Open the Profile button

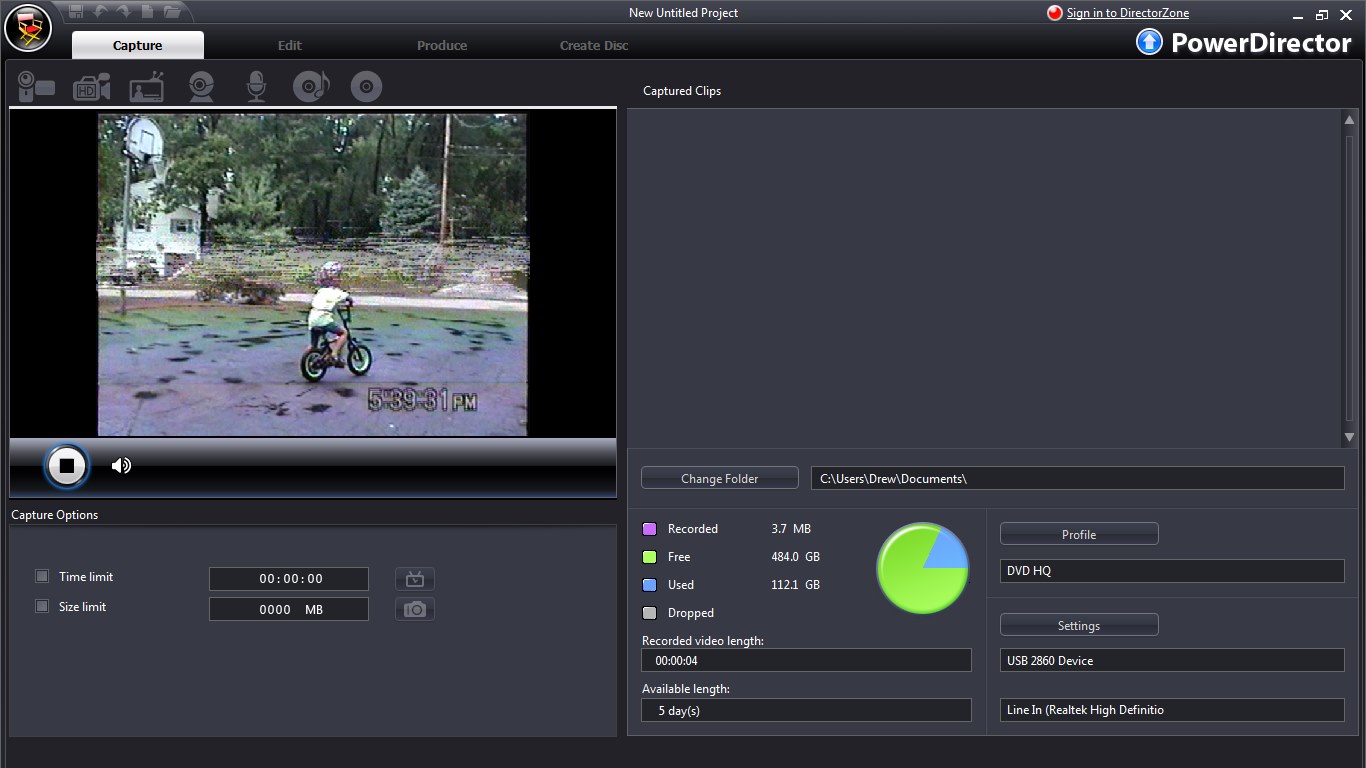(1079, 534)
